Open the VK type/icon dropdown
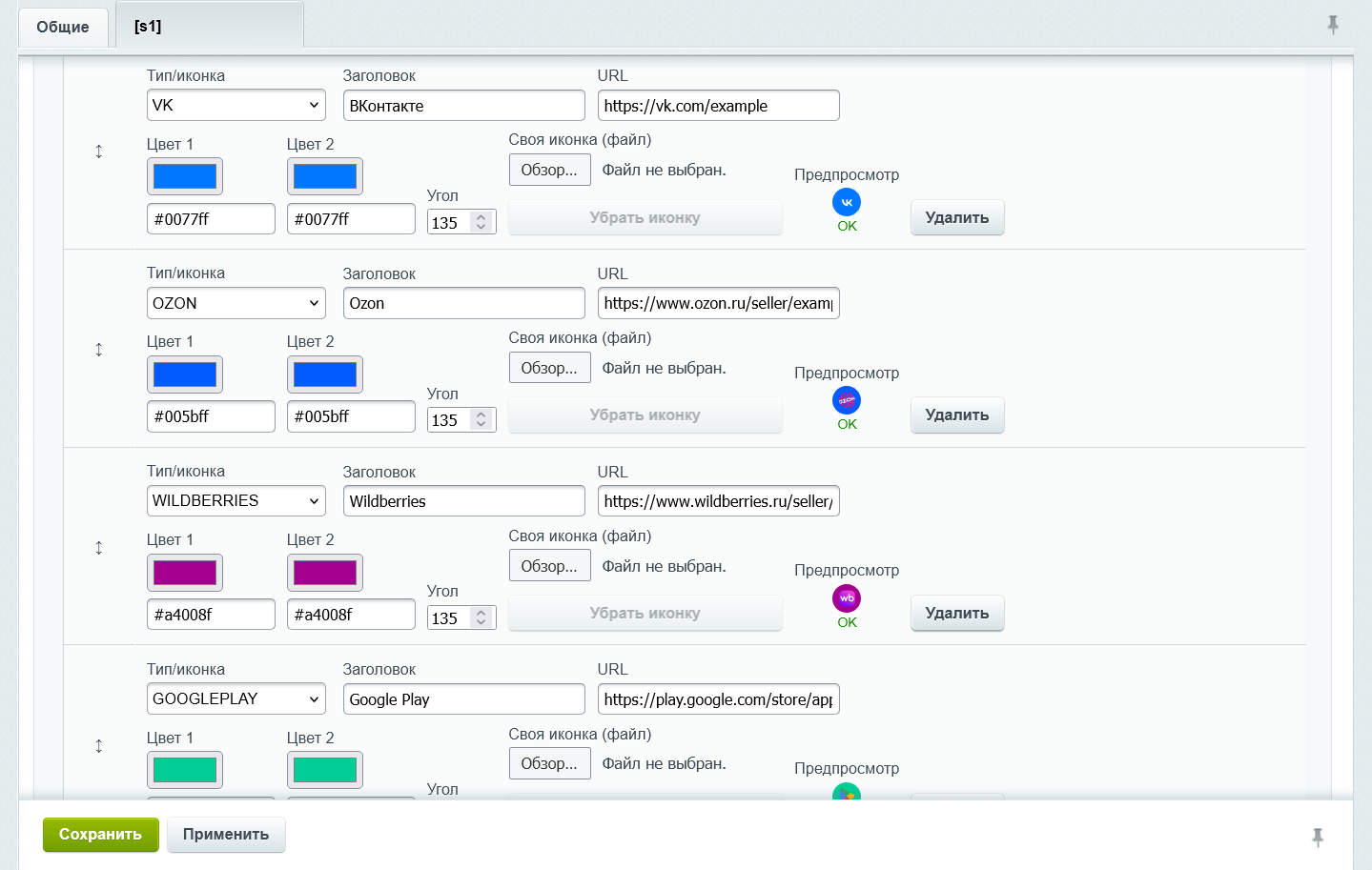 click(235, 105)
